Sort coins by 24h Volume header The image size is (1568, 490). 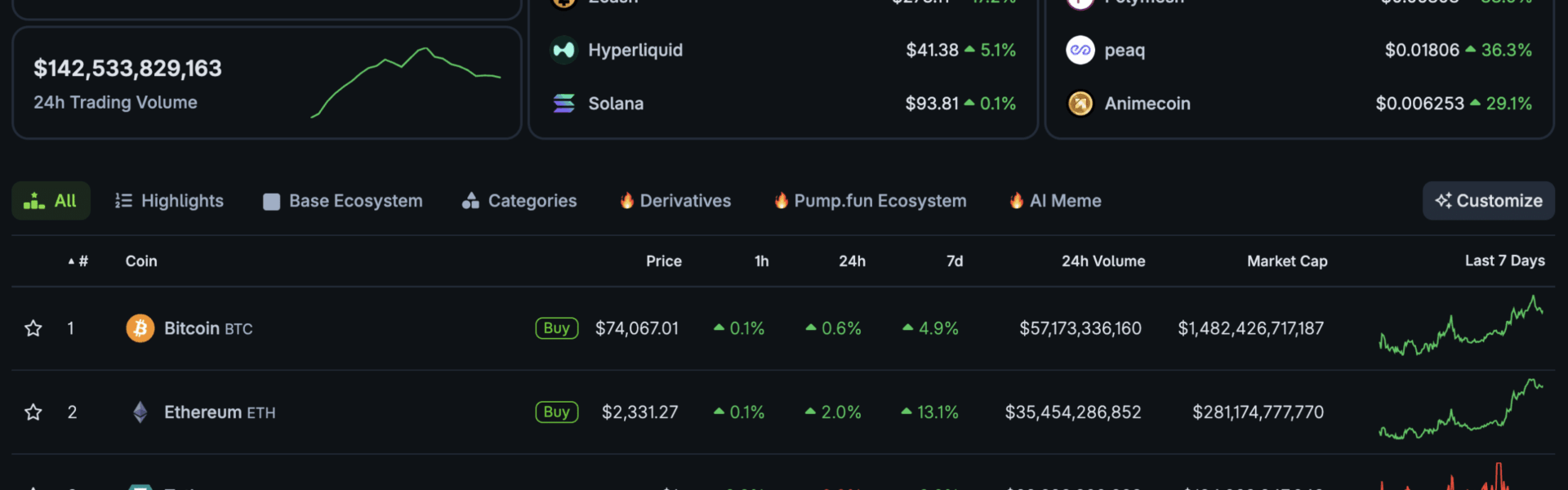coord(1102,261)
